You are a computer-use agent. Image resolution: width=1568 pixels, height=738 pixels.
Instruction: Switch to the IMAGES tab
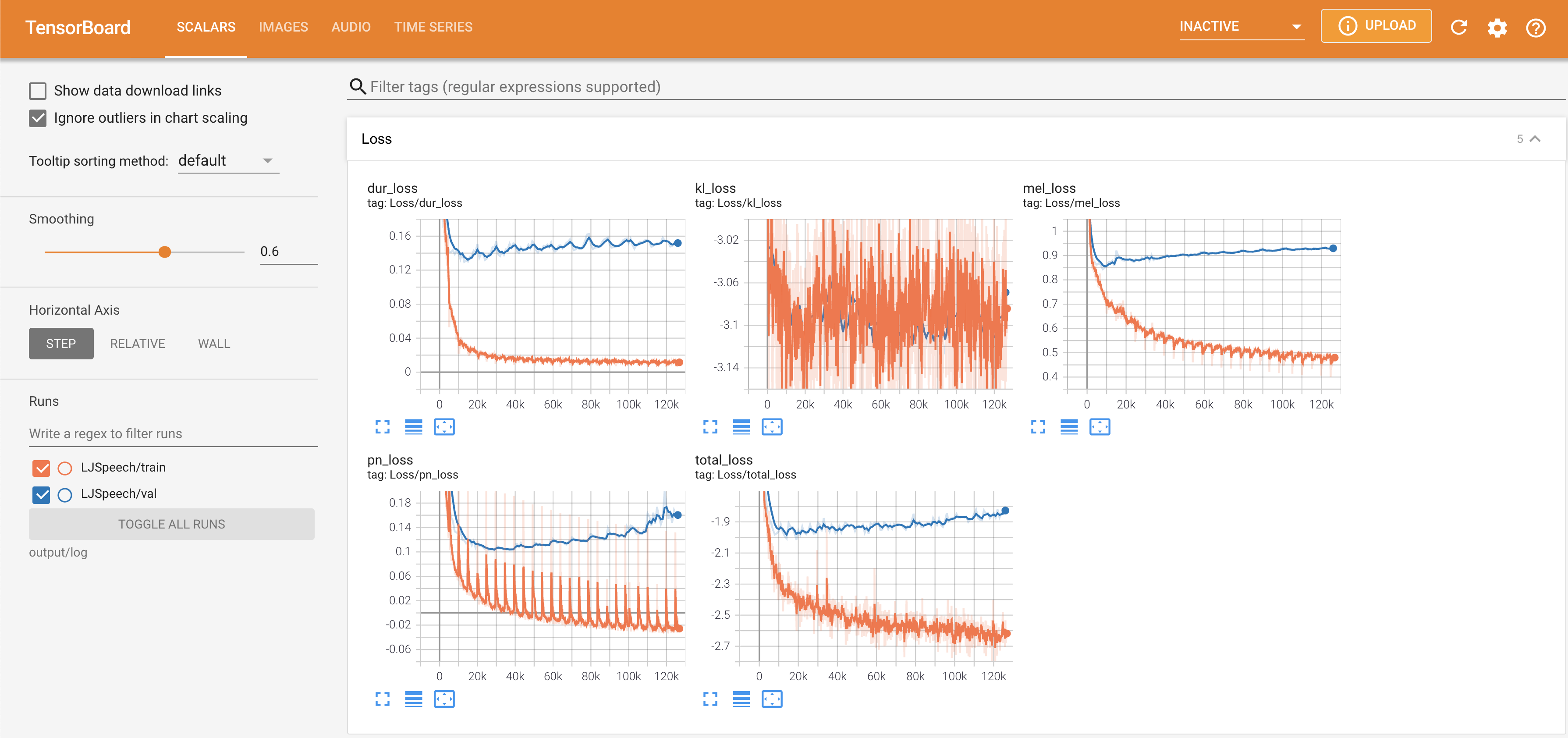pyautogui.click(x=283, y=28)
